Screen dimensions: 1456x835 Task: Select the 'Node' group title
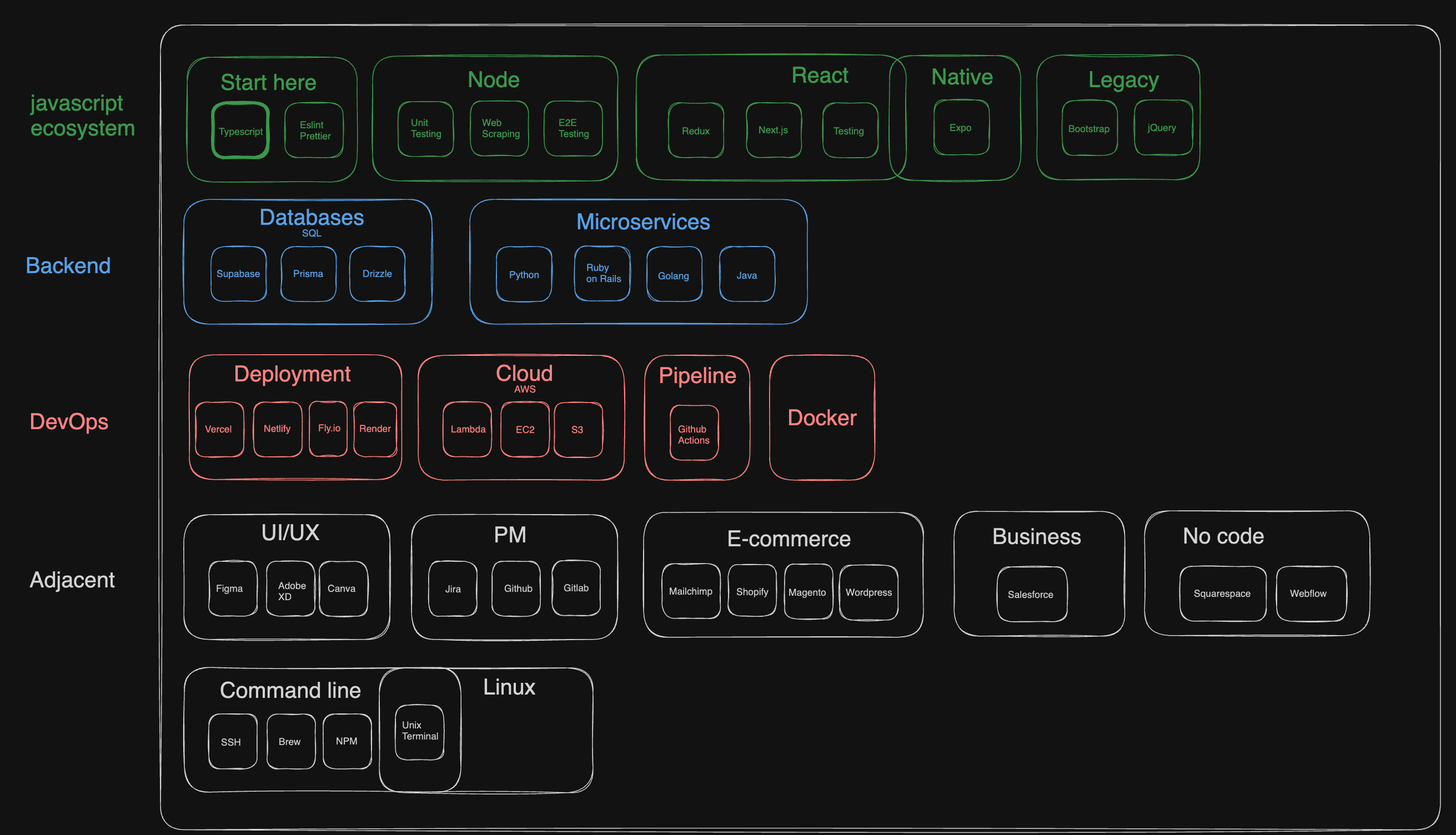pos(493,80)
